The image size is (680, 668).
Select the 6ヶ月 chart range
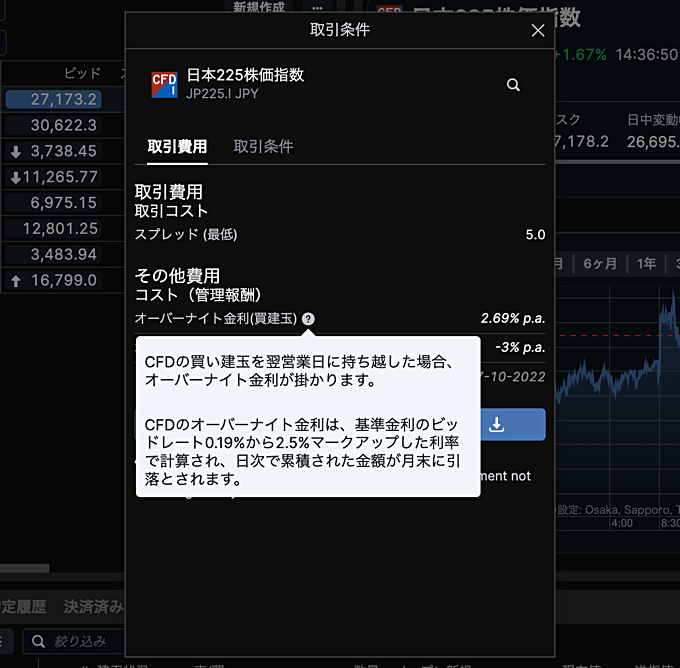point(600,263)
